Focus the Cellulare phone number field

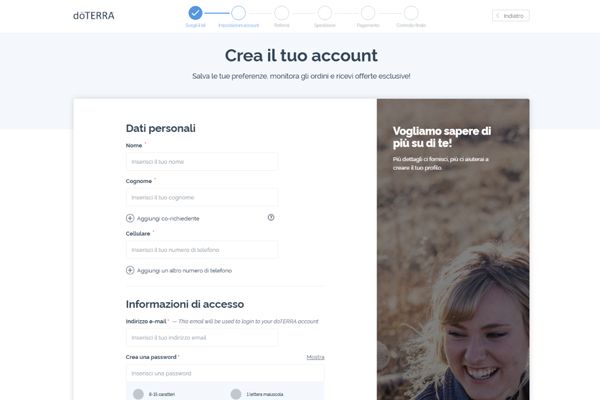pyautogui.click(x=202, y=250)
